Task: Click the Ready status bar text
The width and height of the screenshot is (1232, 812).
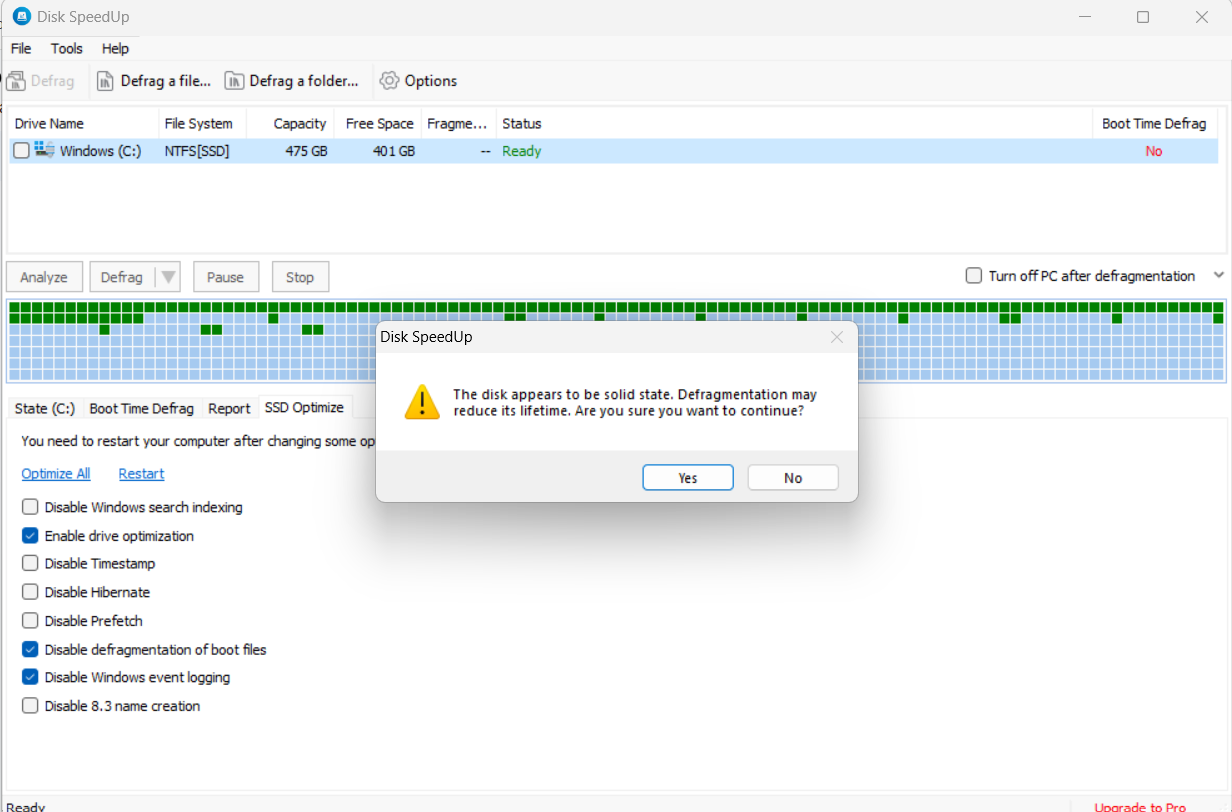Action: pos(26,806)
